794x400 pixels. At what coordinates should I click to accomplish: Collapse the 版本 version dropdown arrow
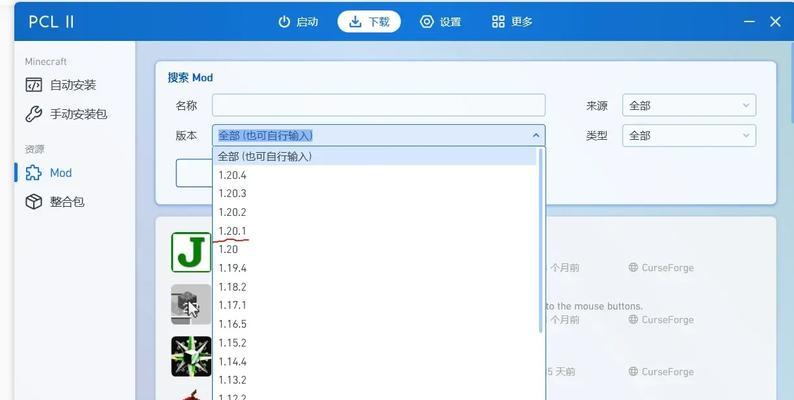tap(536, 135)
